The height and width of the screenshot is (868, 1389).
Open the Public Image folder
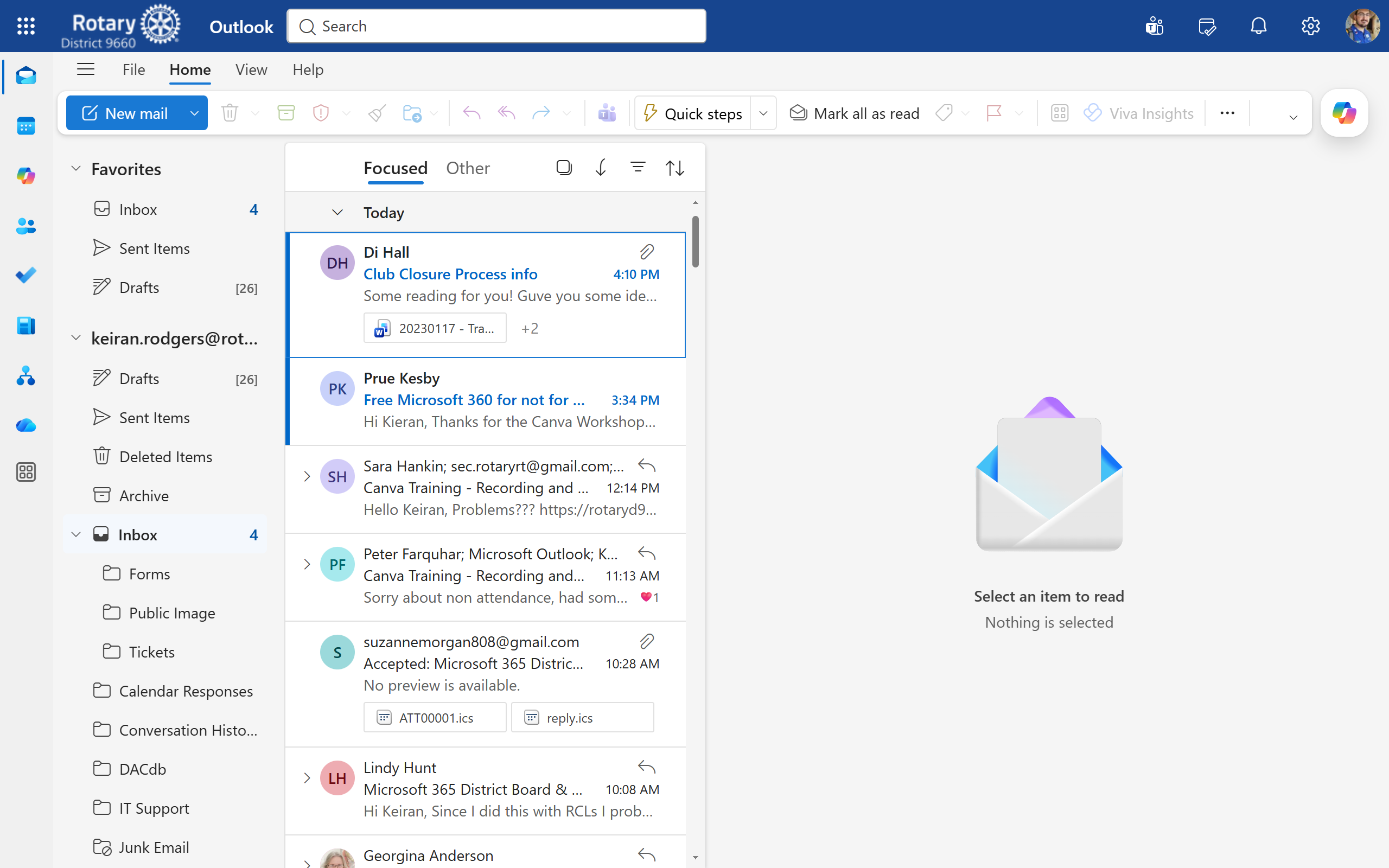[x=165, y=612]
